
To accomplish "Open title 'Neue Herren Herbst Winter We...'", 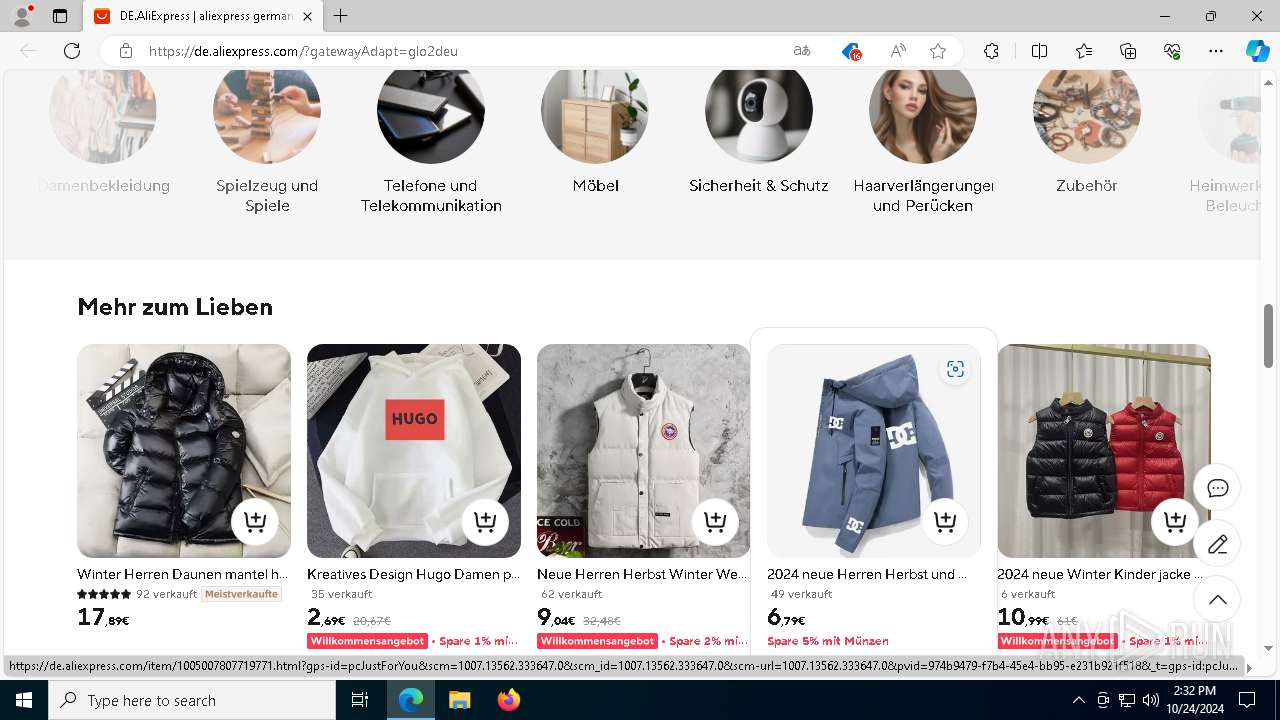I will pos(642,574).
